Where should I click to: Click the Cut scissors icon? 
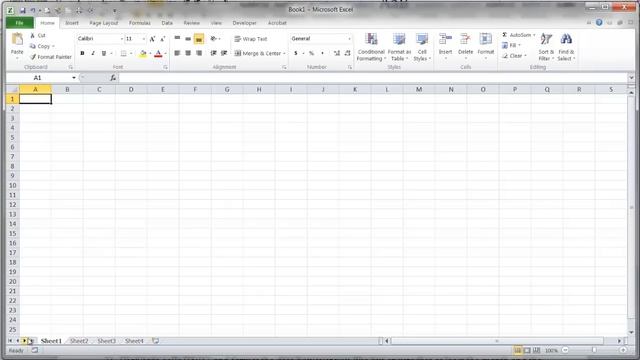click(33, 36)
